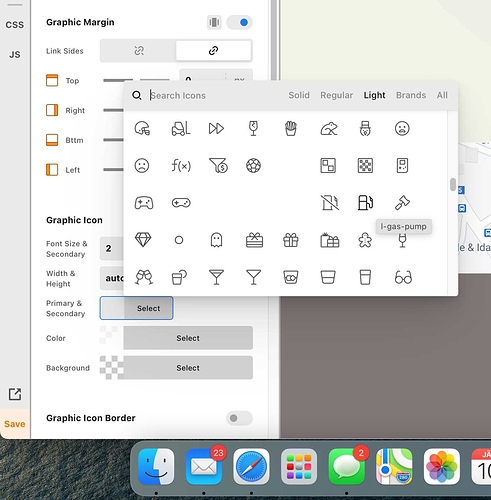
Task: Pick the function f(x) icon
Action: (181, 165)
